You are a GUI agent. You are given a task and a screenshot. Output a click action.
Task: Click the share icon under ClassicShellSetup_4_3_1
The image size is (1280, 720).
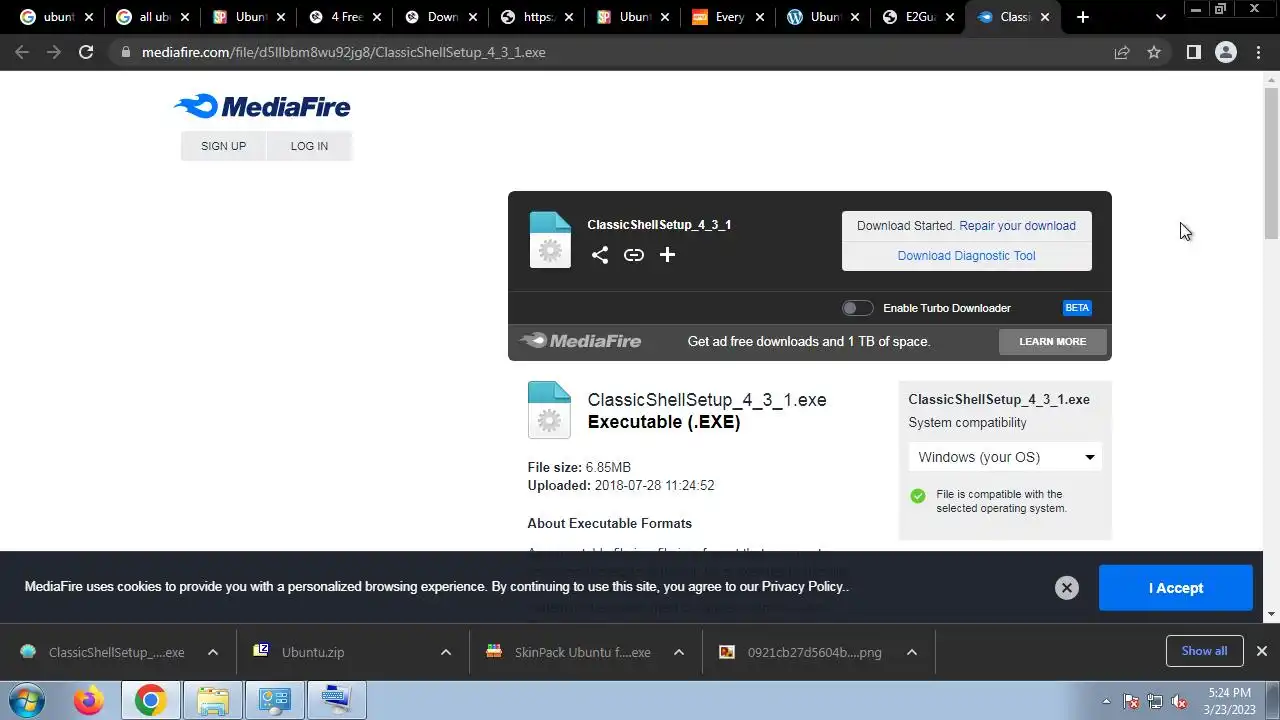pyautogui.click(x=599, y=255)
